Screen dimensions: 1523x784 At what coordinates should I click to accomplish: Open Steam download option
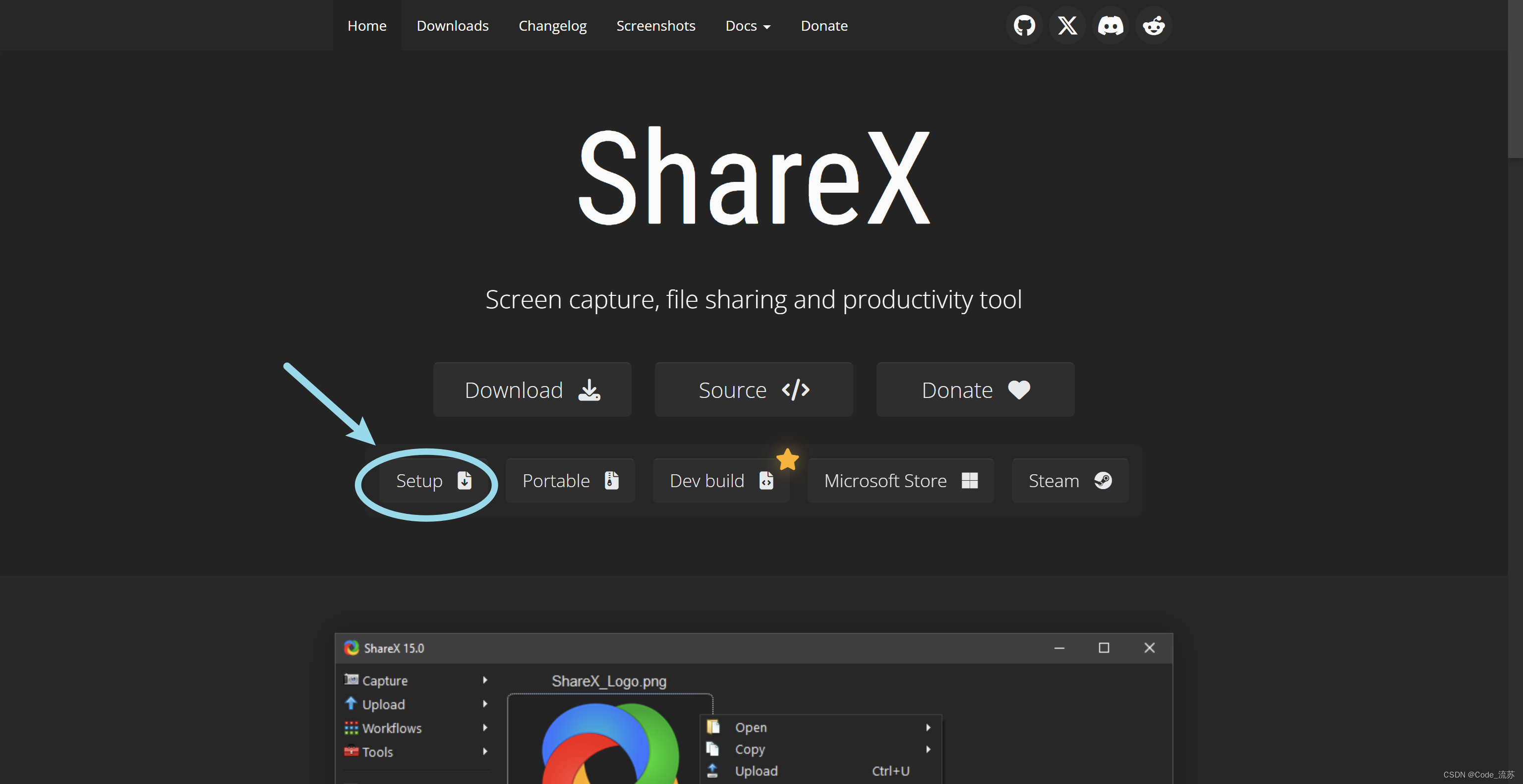pyautogui.click(x=1070, y=481)
